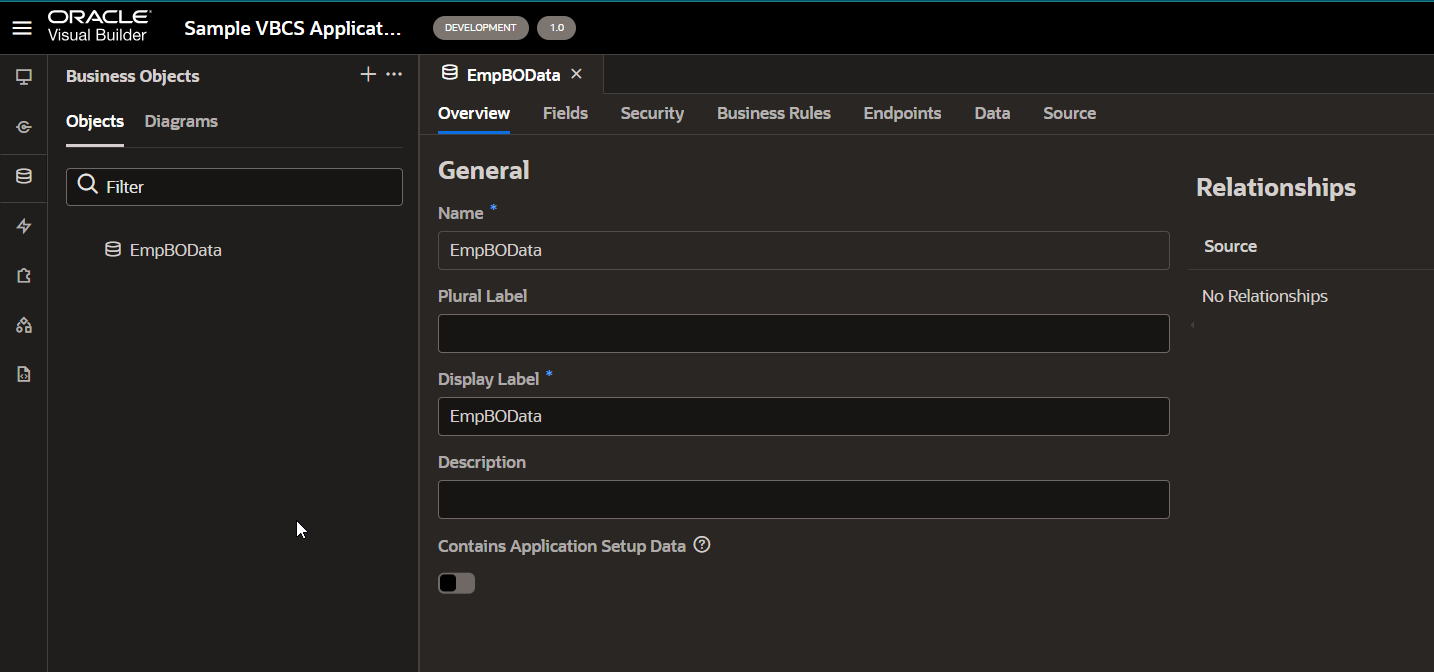
Task: Click into the Plural Label field
Action: click(804, 333)
